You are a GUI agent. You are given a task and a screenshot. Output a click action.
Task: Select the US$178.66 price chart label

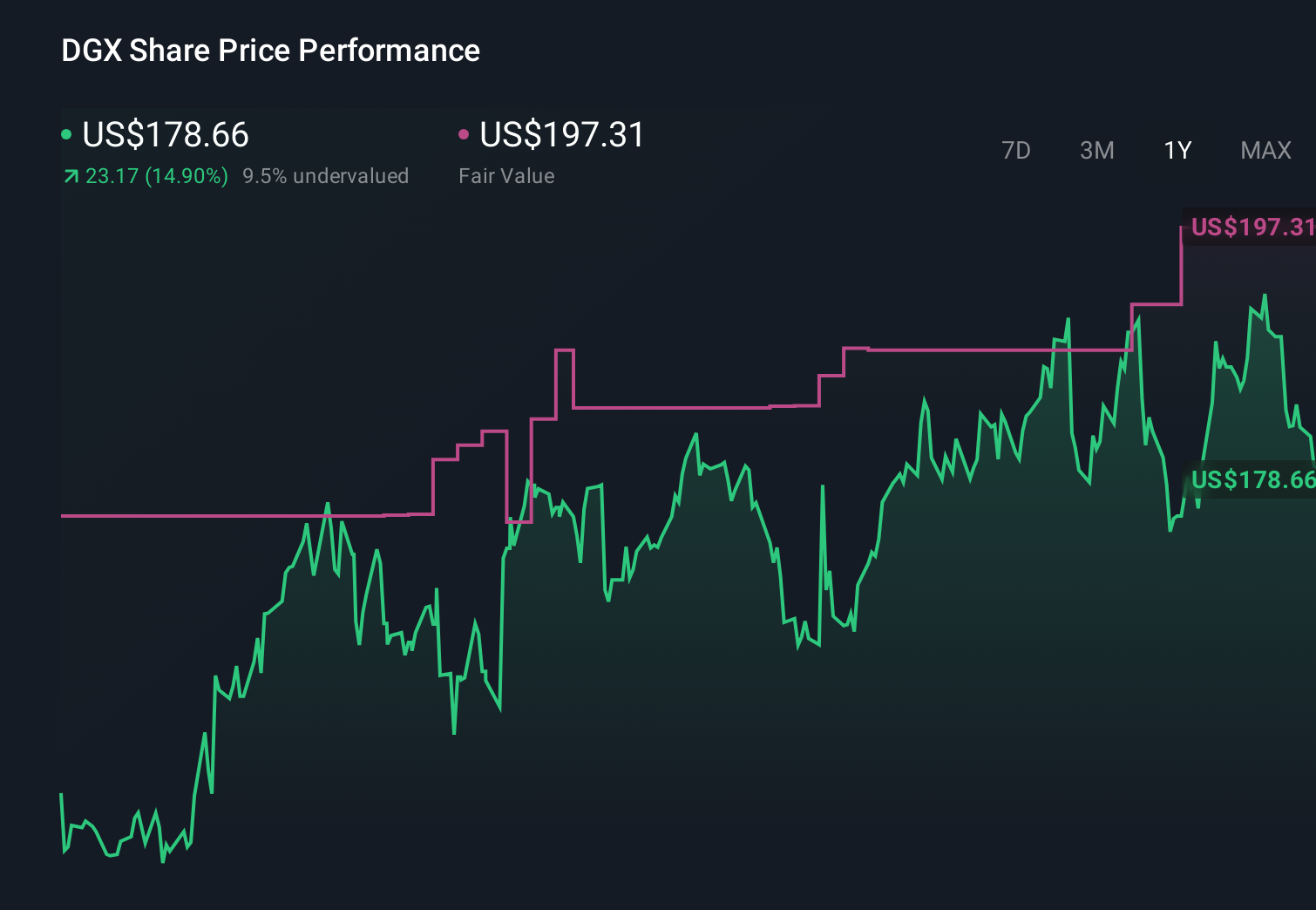1252,479
